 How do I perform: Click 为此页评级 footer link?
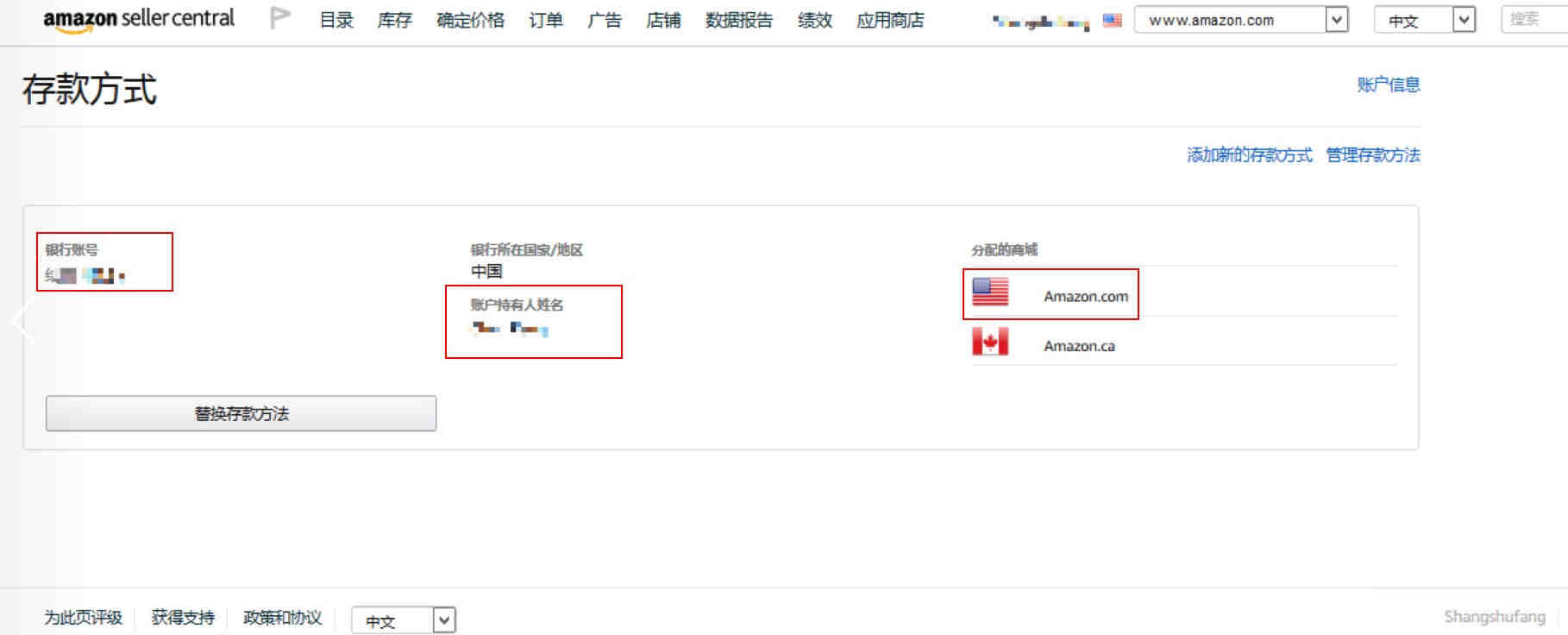tap(84, 618)
